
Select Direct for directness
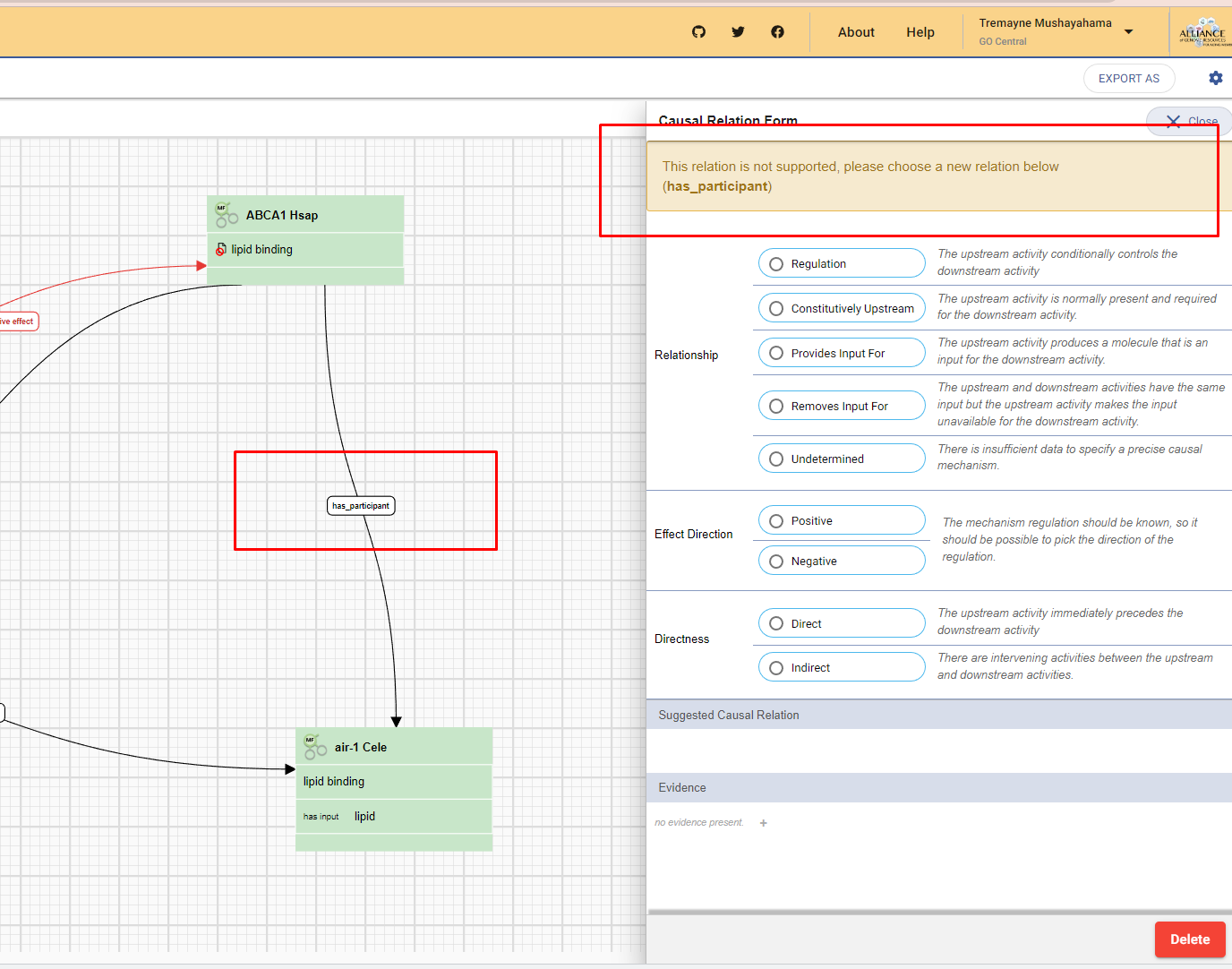point(775,622)
